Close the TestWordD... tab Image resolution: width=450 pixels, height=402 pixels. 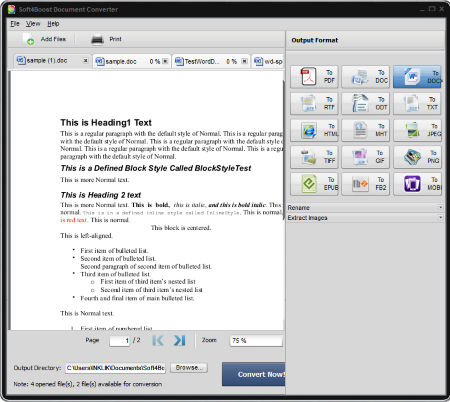(x=244, y=61)
